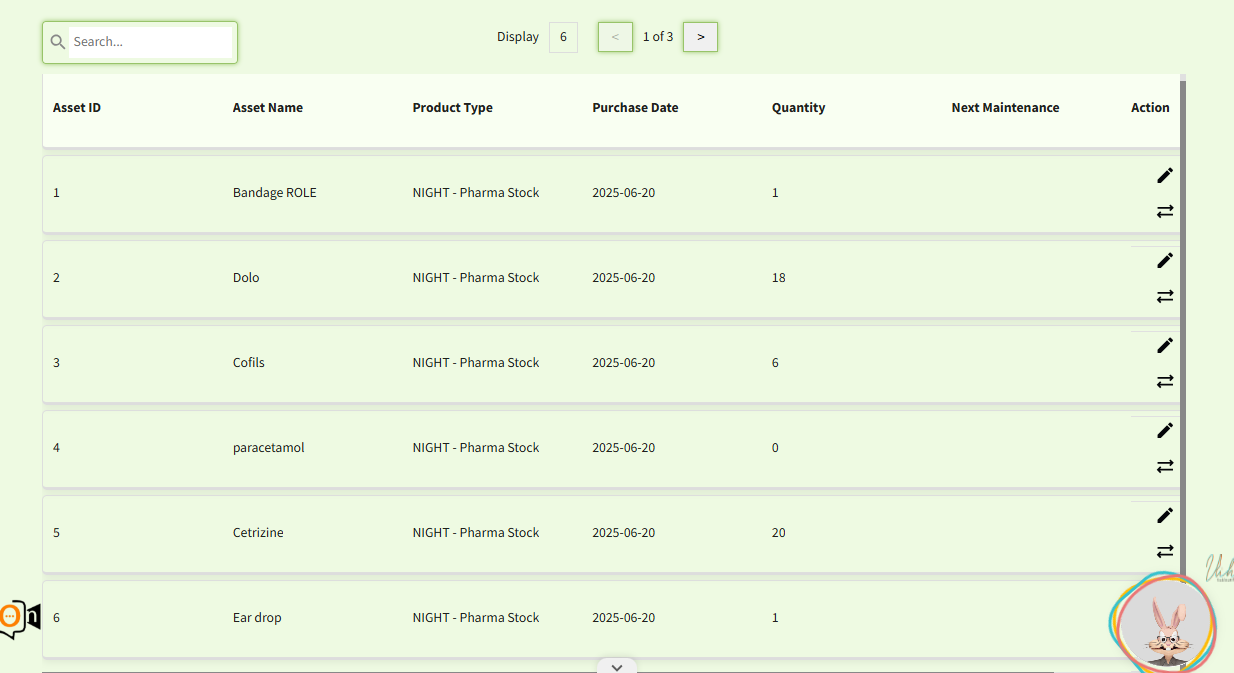Edit the Cofils row via pencil icon
The width and height of the screenshot is (1234, 673).
click(1165, 345)
